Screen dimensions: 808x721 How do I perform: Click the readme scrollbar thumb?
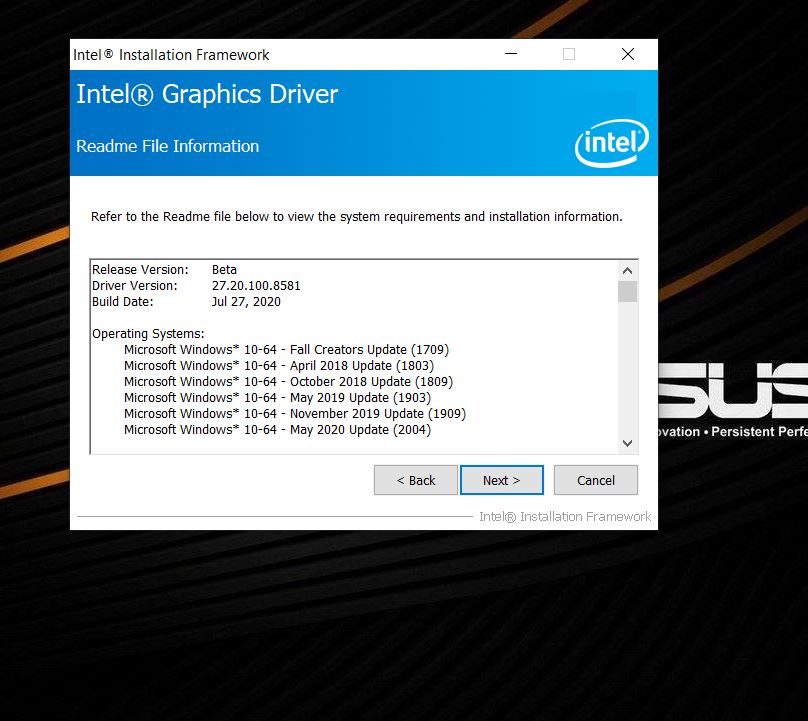pyautogui.click(x=627, y=291)
